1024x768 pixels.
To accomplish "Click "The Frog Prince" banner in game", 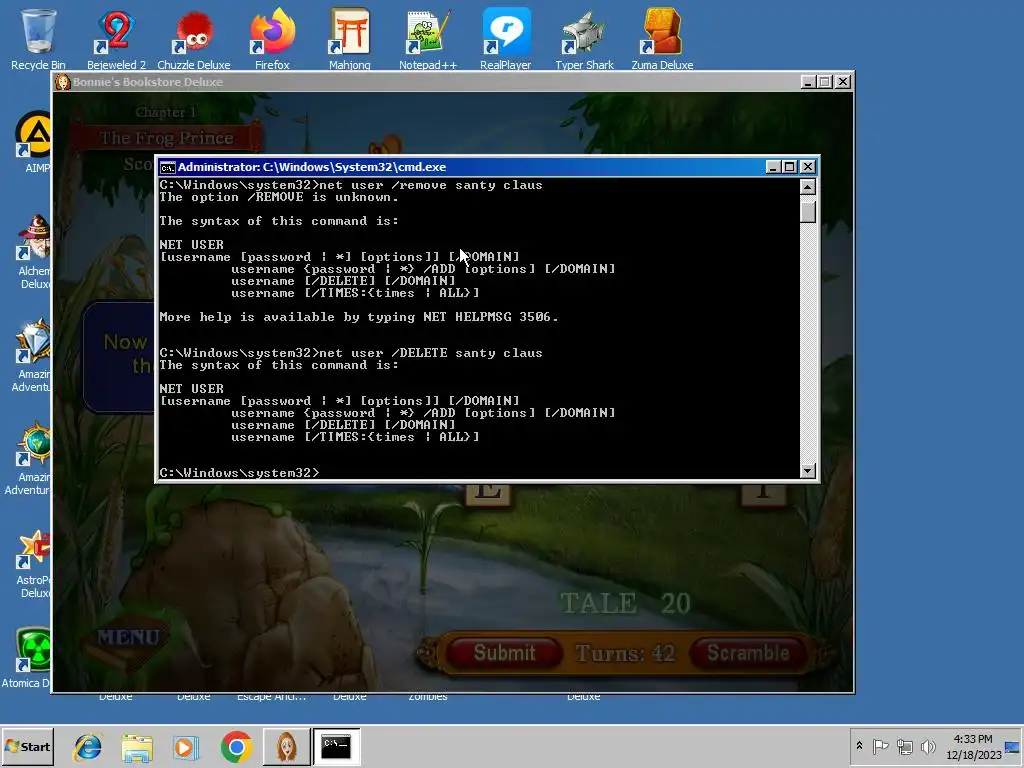I will pyautogui.click(x=167, y=138).
